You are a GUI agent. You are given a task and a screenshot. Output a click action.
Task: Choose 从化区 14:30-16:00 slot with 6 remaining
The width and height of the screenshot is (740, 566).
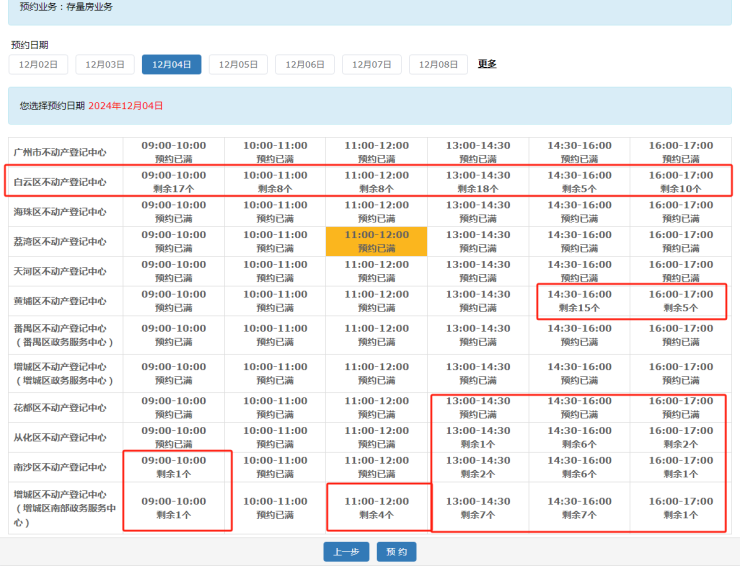coord(580,437)
